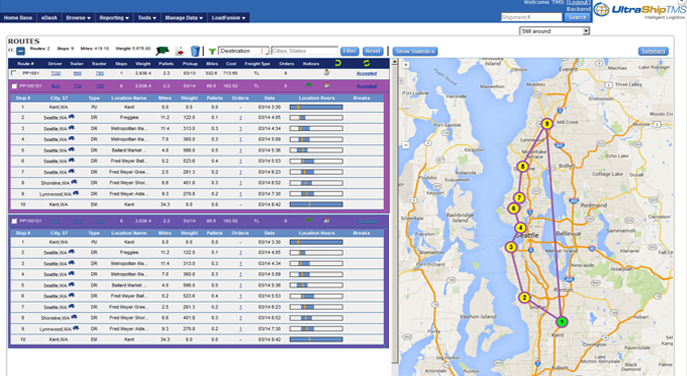Click the Freight Type column header
Screen dimensions: 687x376
[x=257, y=64]
